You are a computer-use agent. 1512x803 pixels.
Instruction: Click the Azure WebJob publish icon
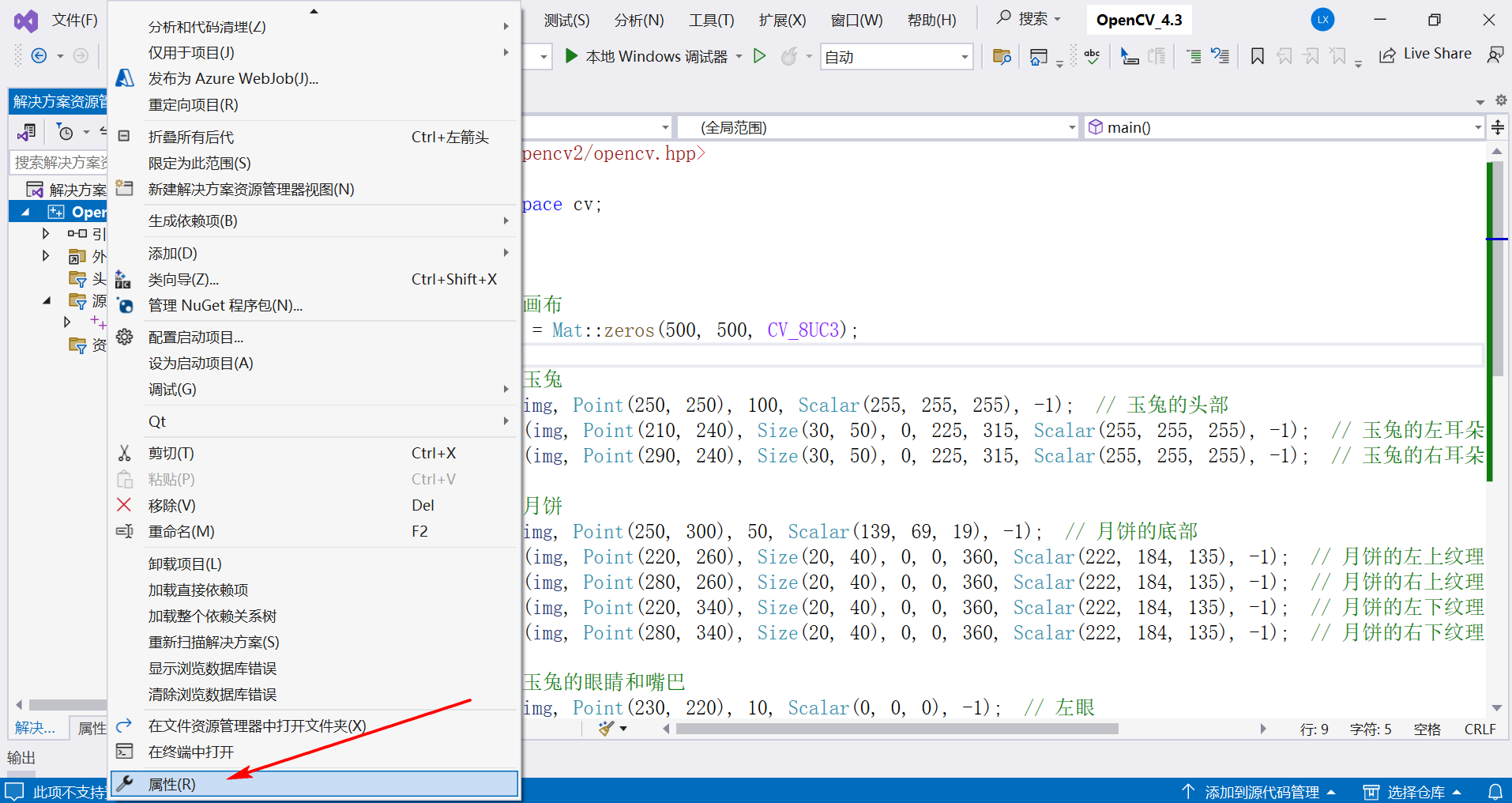click(125, 78)
